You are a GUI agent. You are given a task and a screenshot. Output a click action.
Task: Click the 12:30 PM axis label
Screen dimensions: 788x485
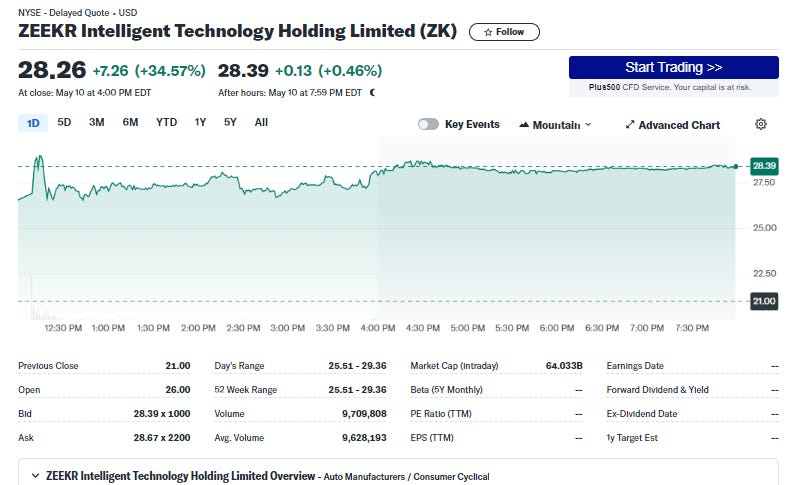click(63, 328)
